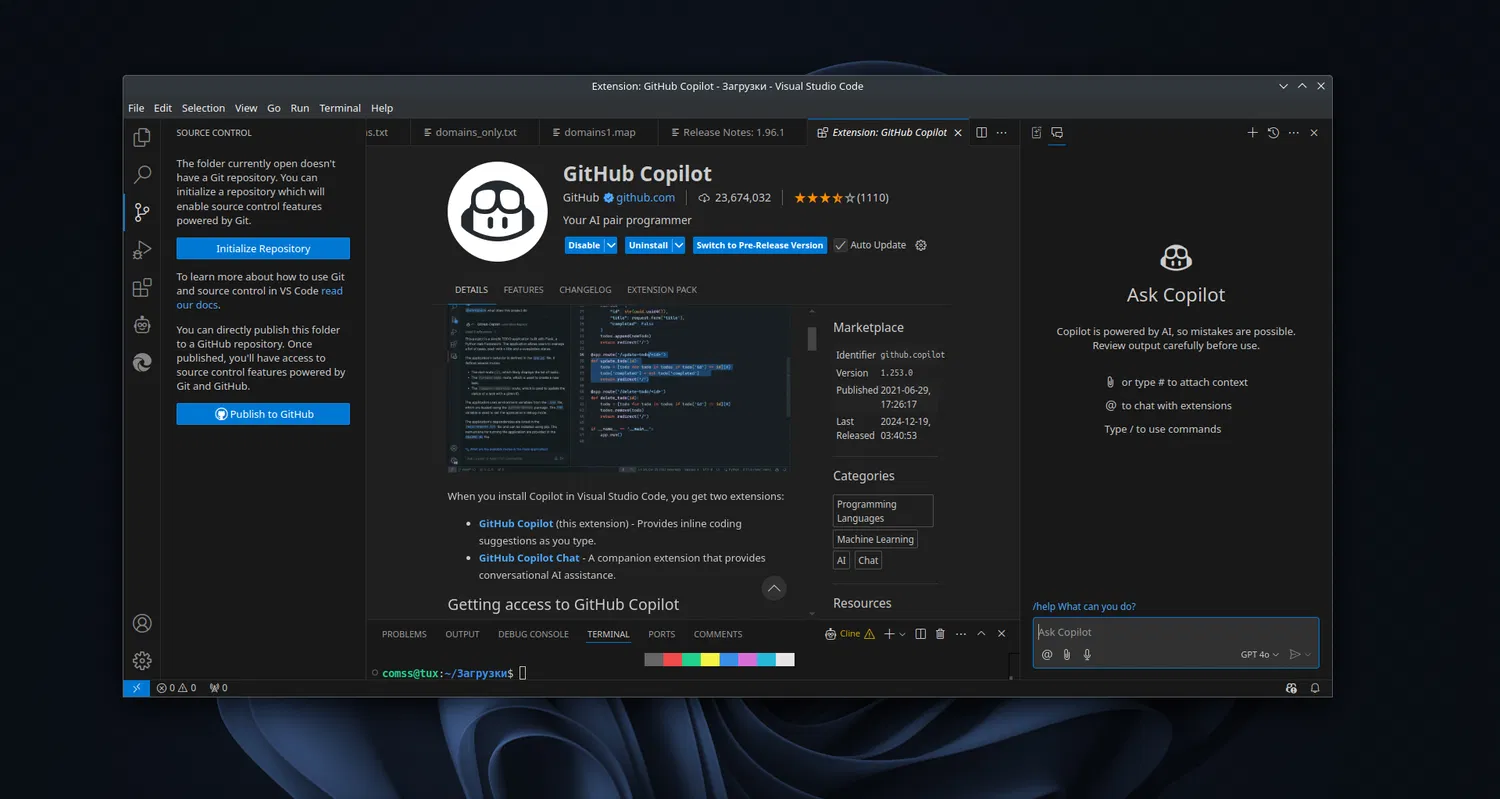Click in the Ask Copilot input field
The height and width of the screenshot is (799, 1500).
point(1176,632)
